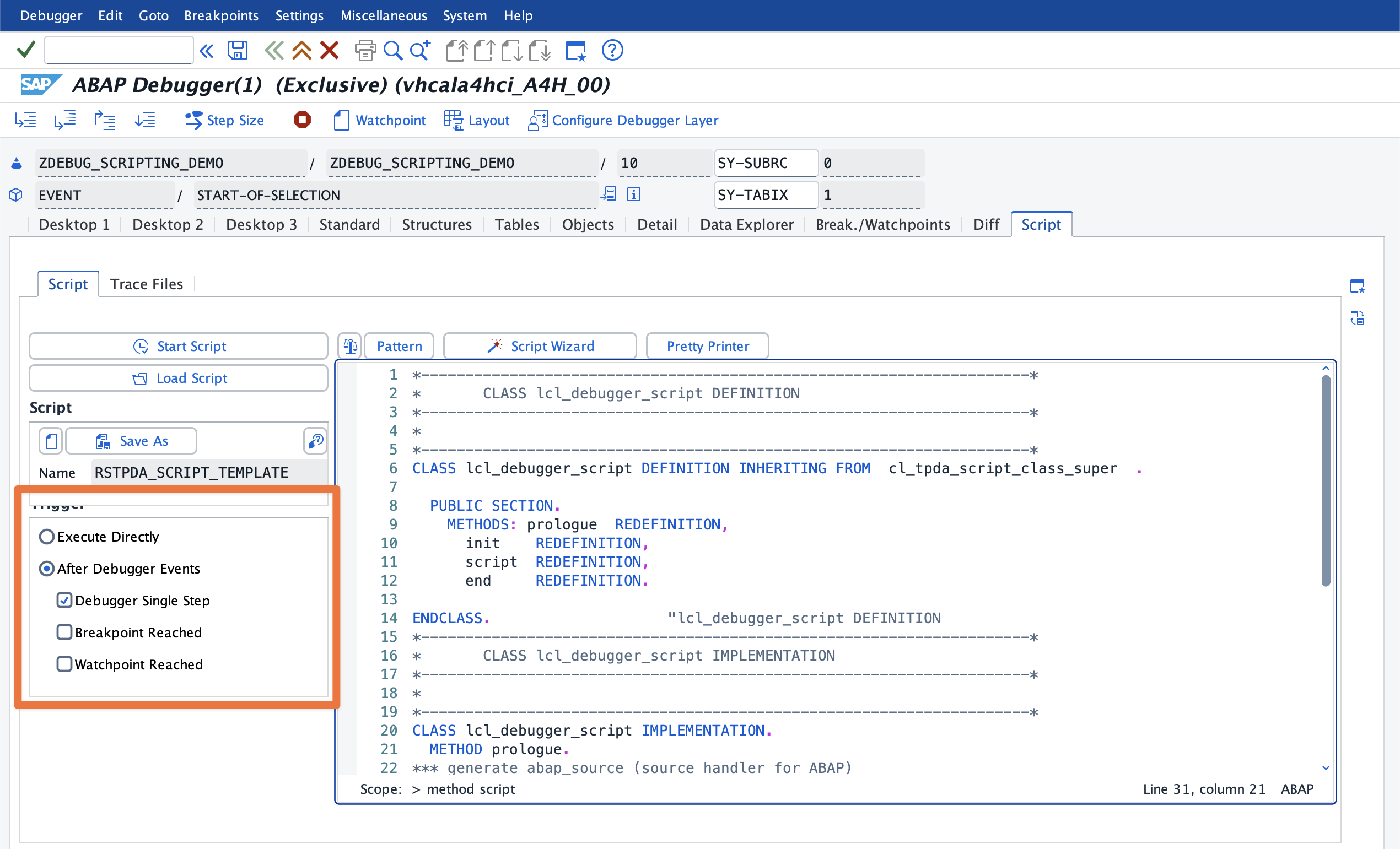The width and height of the screenshot is (1400, 849).
Task: Click the Execute step-over debugger icon
Action: [x=66, y=120]
